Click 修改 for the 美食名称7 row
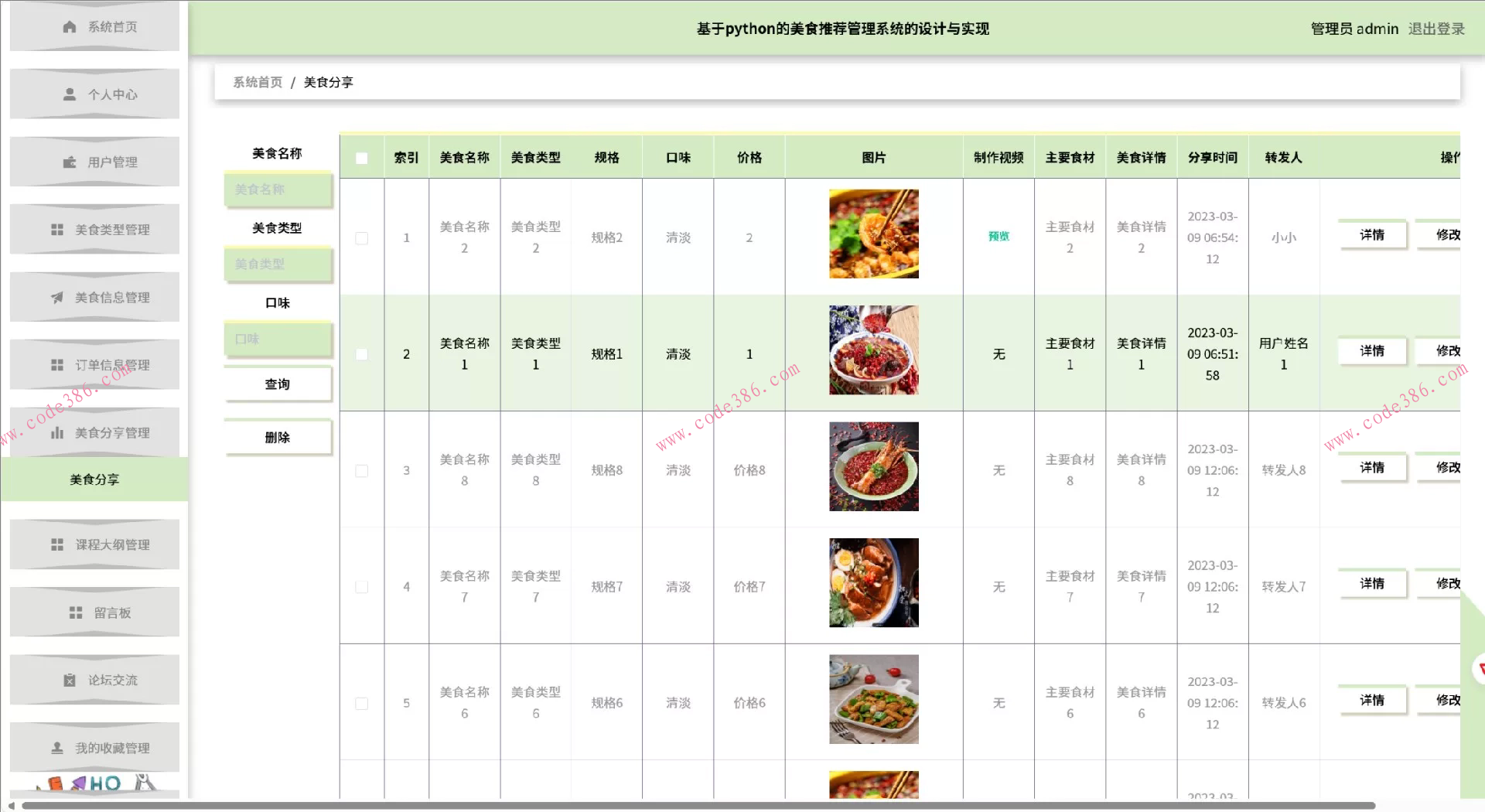The height and width of the screenshot is (812, 1485). [x=1439, y=584]
